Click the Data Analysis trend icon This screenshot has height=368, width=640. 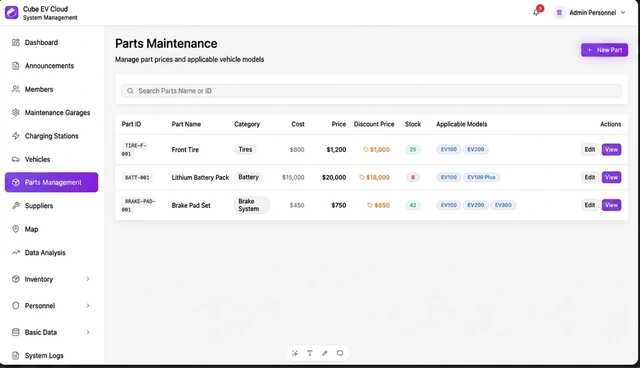pos(16,253)
